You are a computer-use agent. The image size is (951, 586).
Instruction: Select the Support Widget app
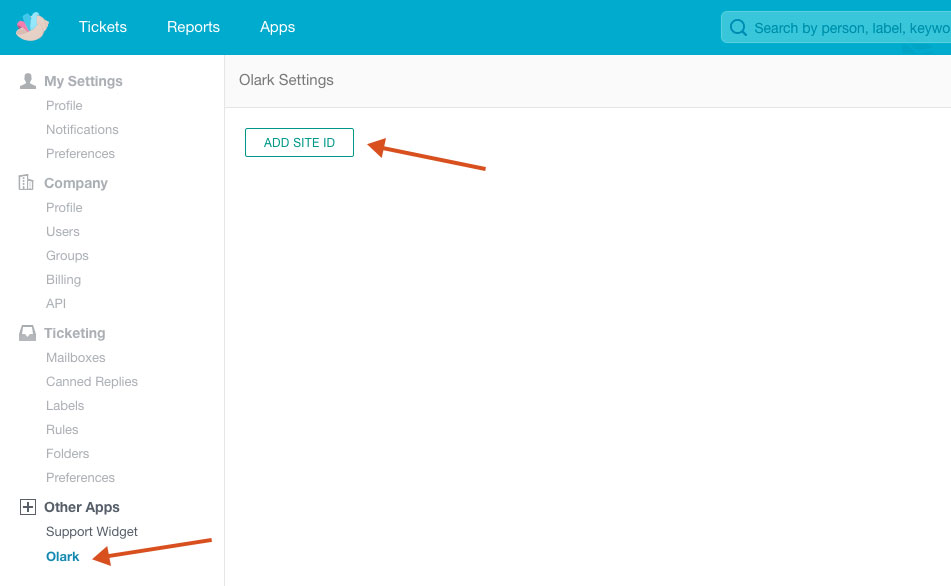92,531
